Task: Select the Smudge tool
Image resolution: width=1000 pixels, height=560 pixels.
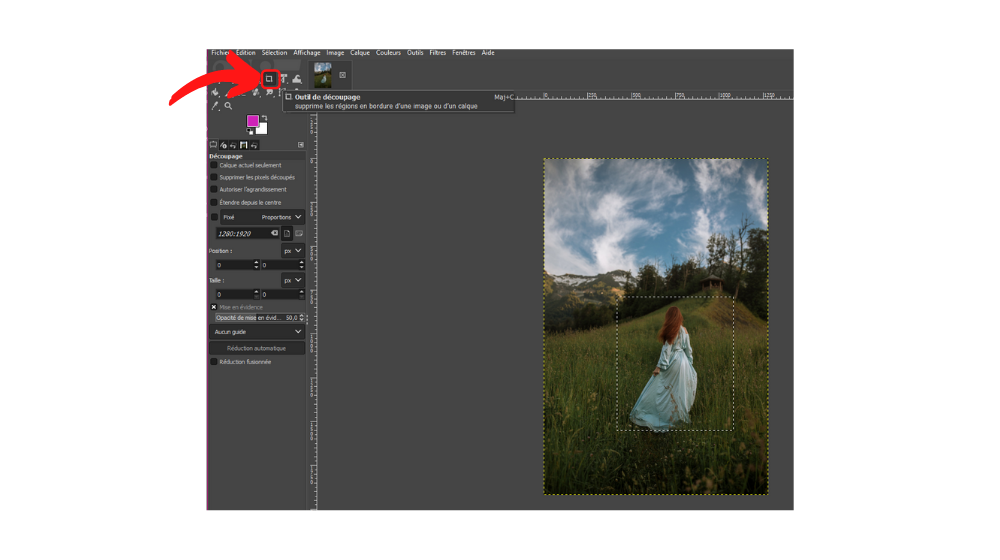Action: click(270, 92)
